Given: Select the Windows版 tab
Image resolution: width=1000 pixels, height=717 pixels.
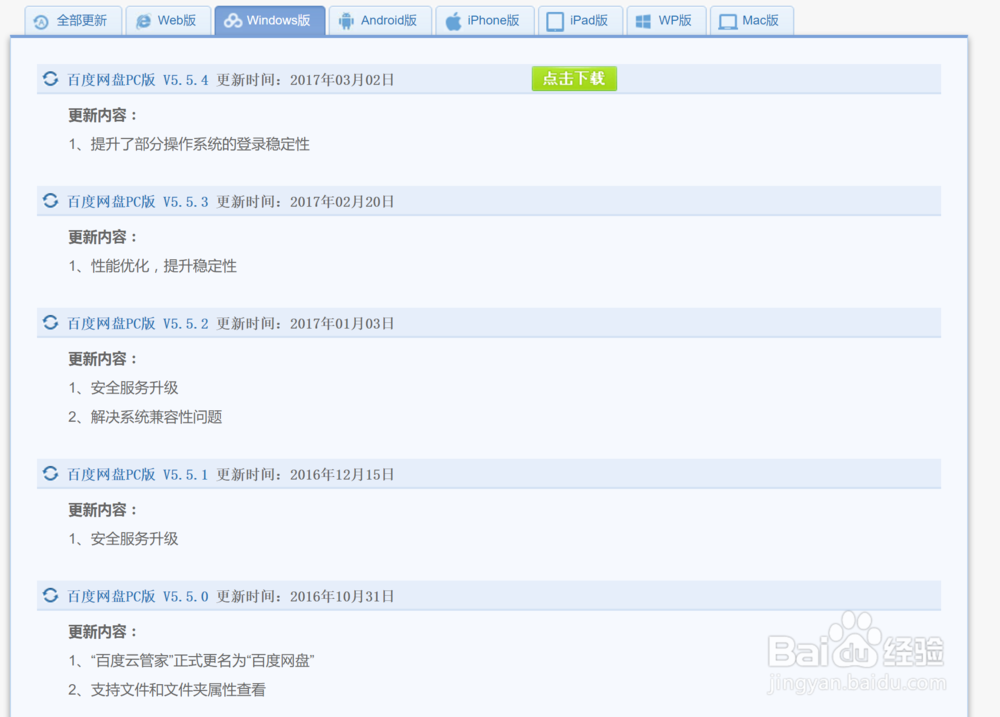Looking at the screenshot, I should [270, 20].
